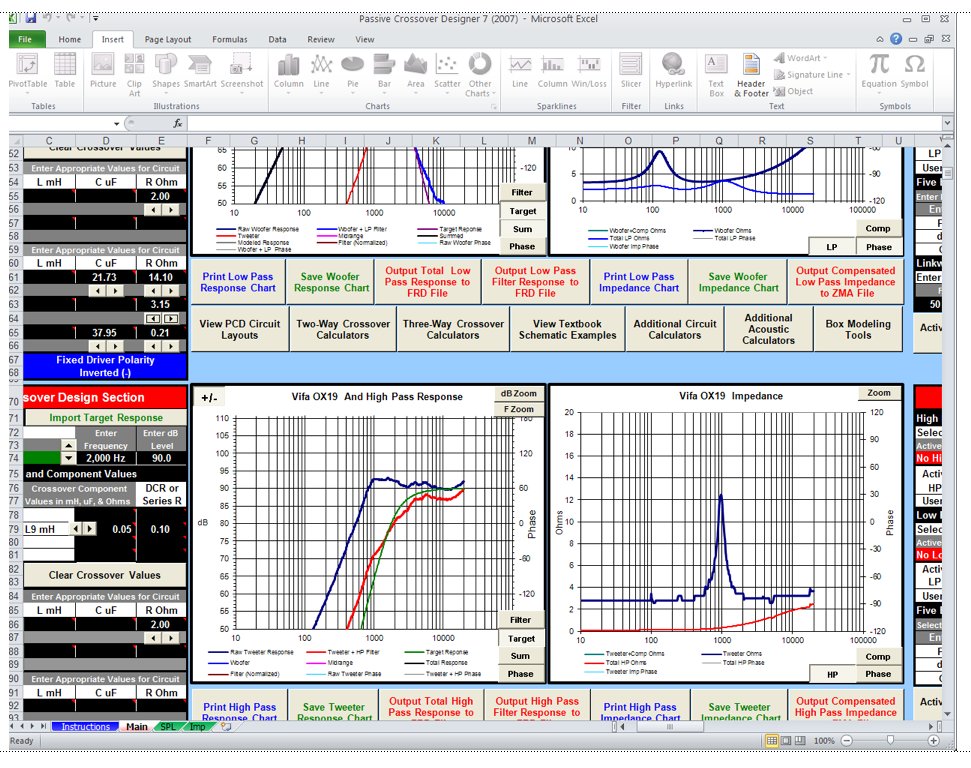Image resolution: width=971 pixels, height=768 pixels.
Task: Insert an Area chart
Action: coord(416,74)
